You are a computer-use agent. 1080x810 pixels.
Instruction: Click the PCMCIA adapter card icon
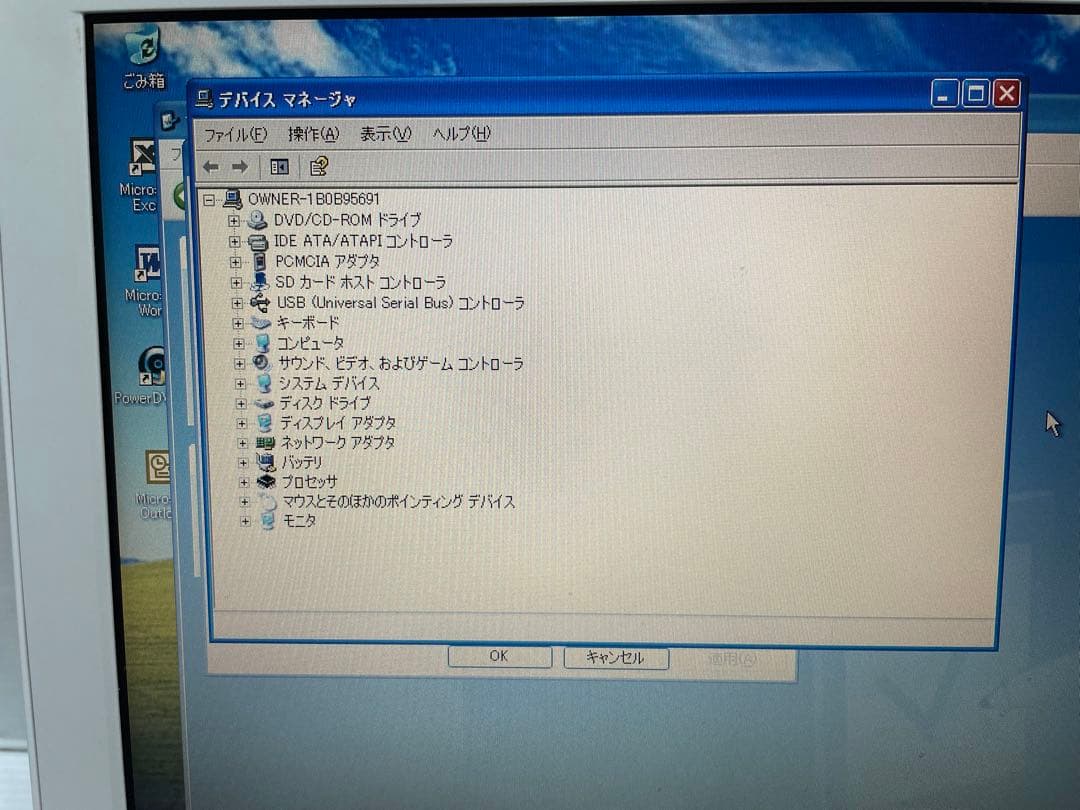(x=259, y=262)
